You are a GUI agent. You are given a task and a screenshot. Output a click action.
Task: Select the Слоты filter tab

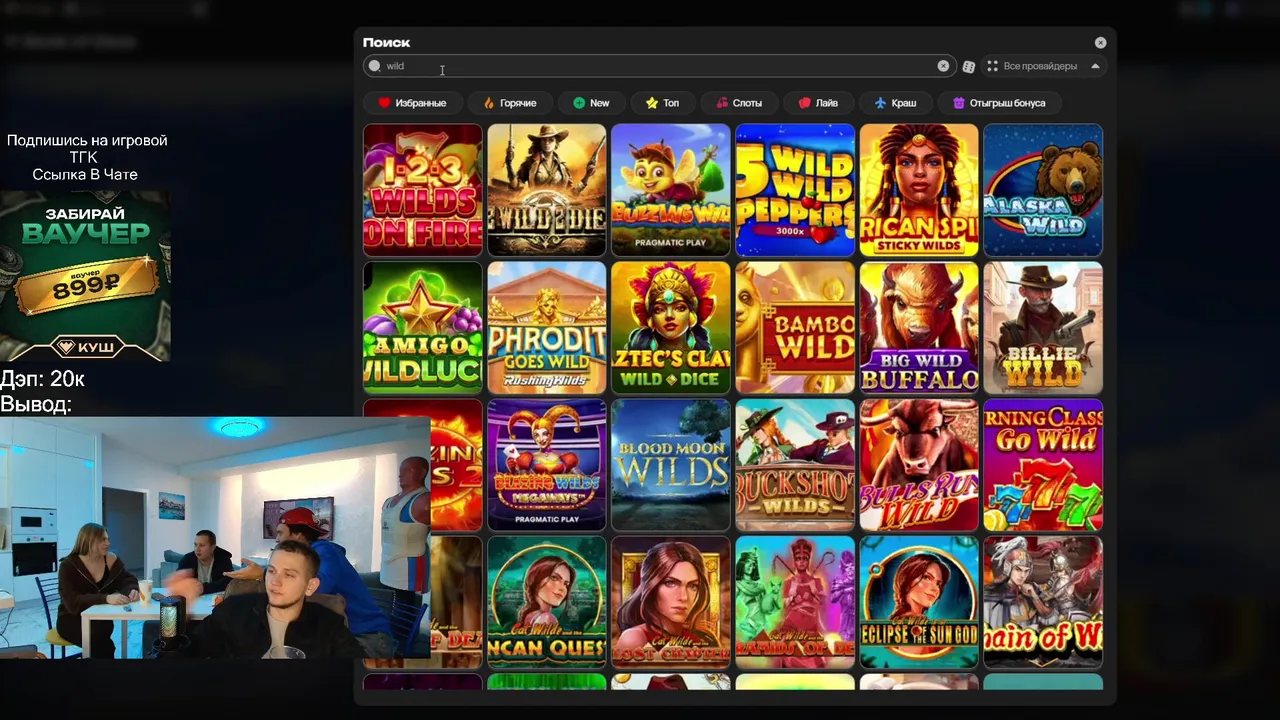pyautogui.click(x=738, y=103)
